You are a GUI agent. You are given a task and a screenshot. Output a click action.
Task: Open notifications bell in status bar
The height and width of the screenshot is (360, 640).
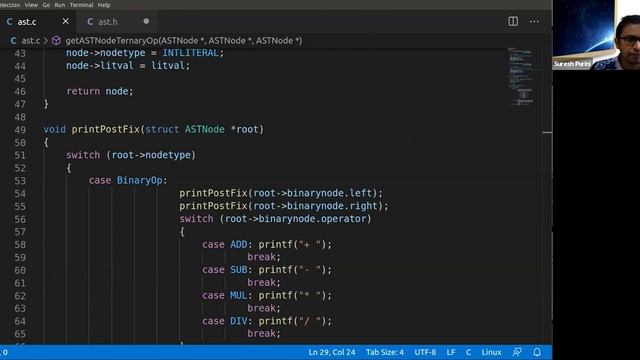[x=537, y=352]
